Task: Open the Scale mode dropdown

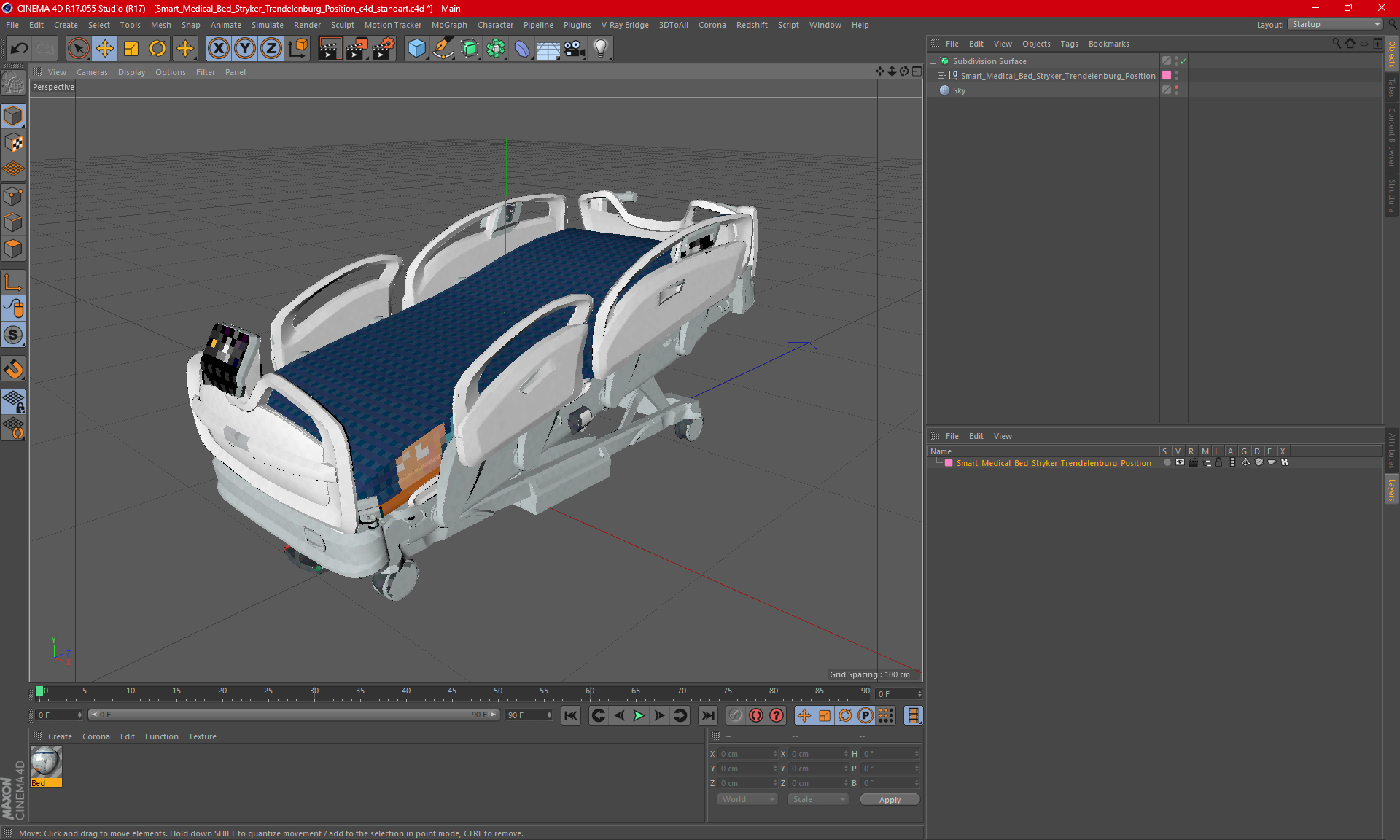Action: point(818,799)
